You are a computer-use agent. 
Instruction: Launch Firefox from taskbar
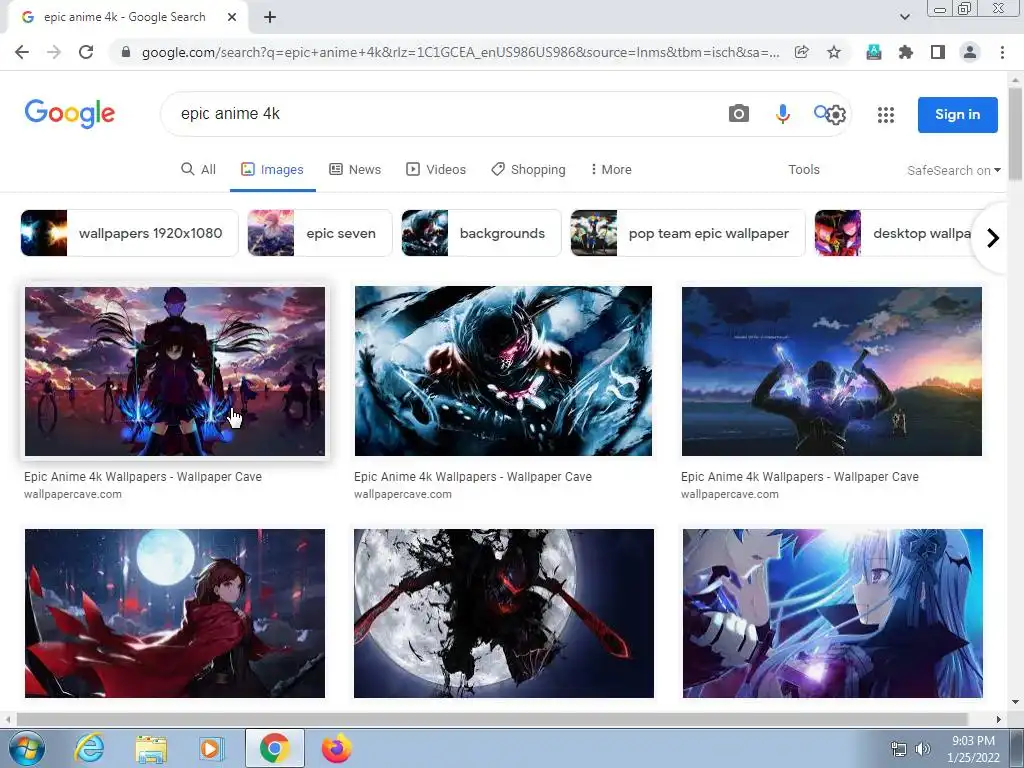[336, 748]
